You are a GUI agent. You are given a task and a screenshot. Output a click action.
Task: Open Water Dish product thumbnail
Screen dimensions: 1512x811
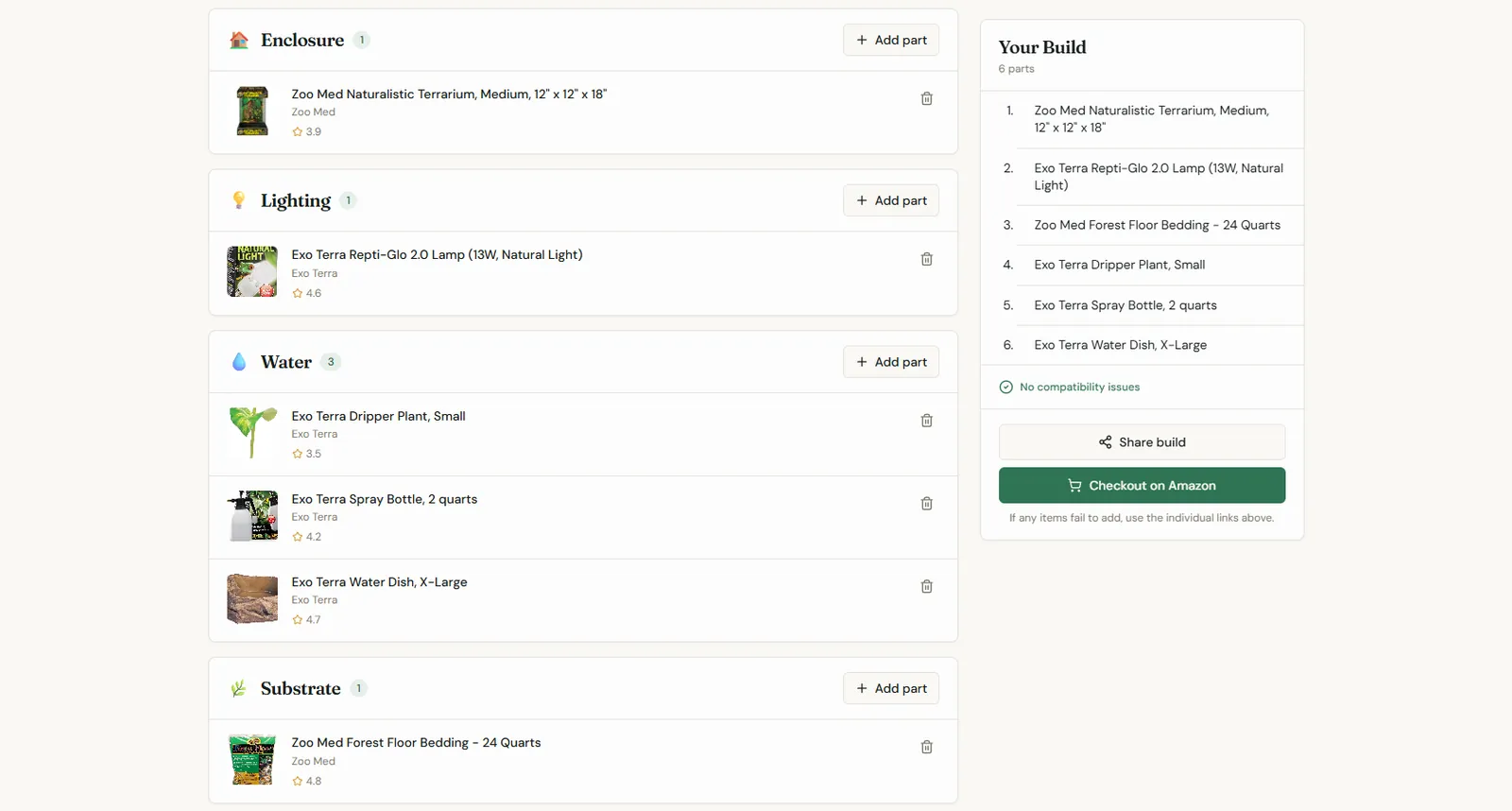coord(252,599)
